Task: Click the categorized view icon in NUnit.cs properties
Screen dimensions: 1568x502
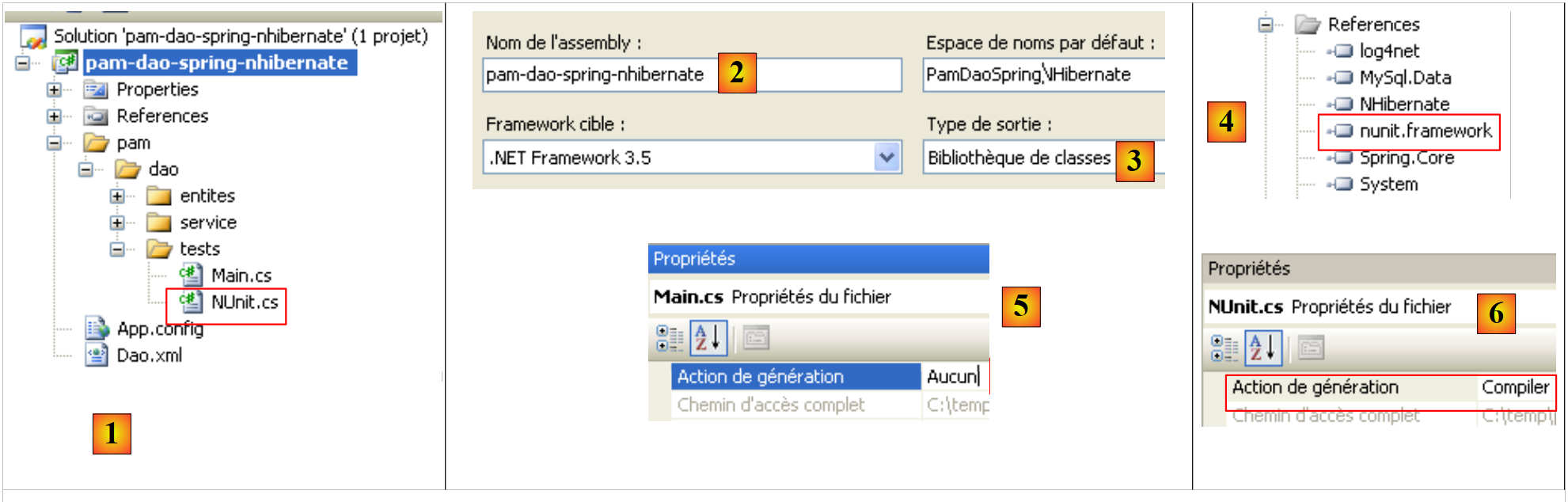Action: coord(1224,348)
